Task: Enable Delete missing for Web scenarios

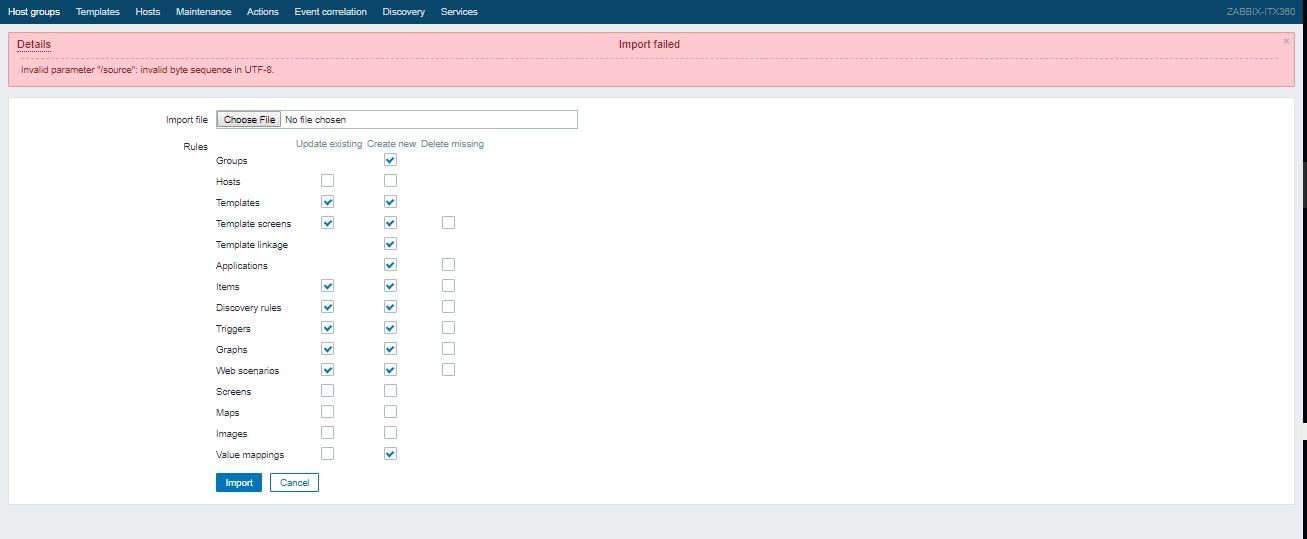Action: point(448,370)
